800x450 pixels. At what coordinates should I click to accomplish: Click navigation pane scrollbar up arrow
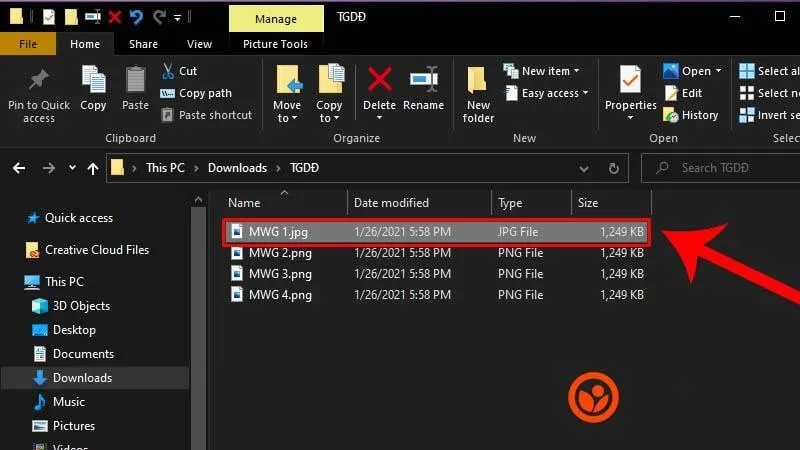tap(198, 200)
